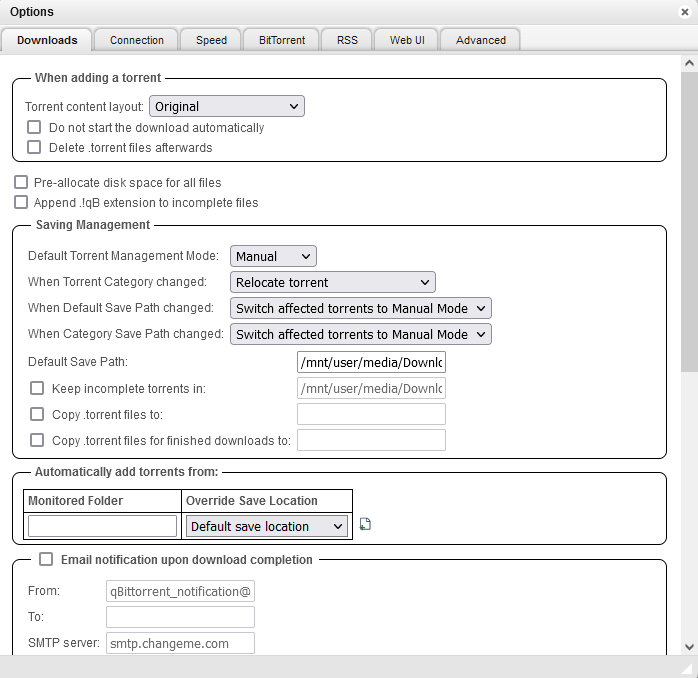
Task: Click the Override Save Location column header
Action: (267, 501)
